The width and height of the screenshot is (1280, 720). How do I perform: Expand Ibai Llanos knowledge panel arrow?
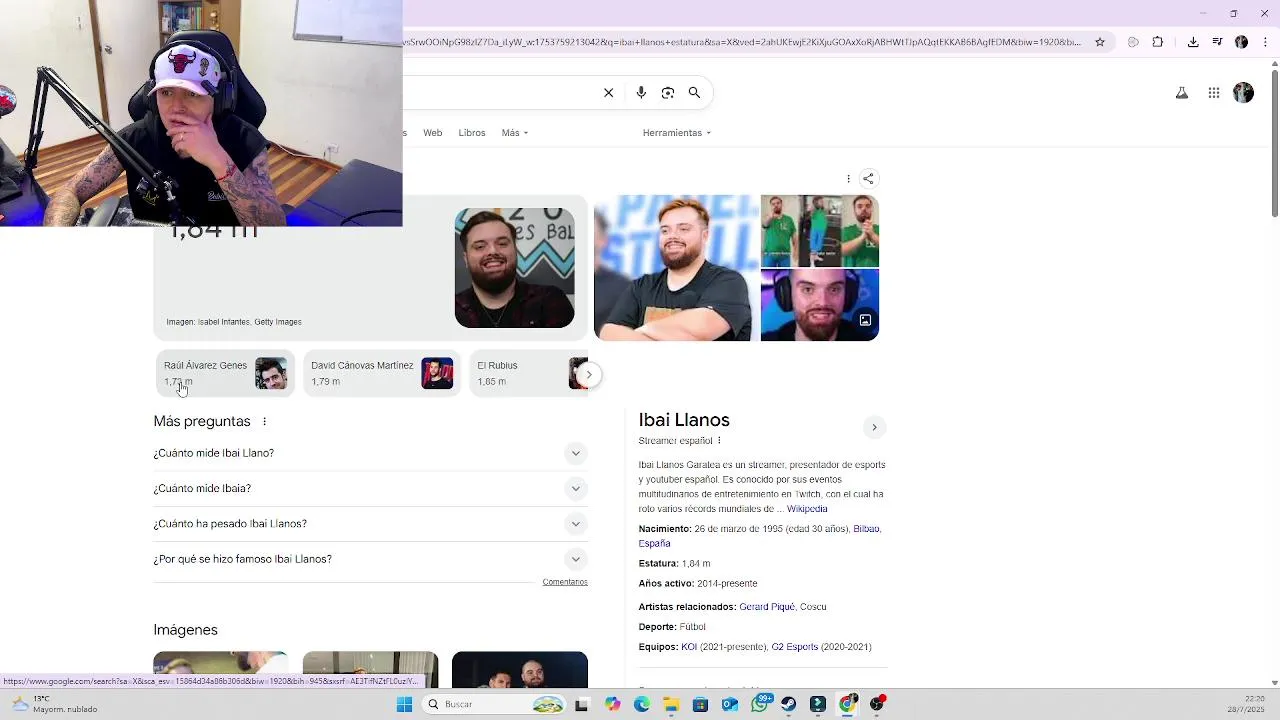[x=874, y=427]
